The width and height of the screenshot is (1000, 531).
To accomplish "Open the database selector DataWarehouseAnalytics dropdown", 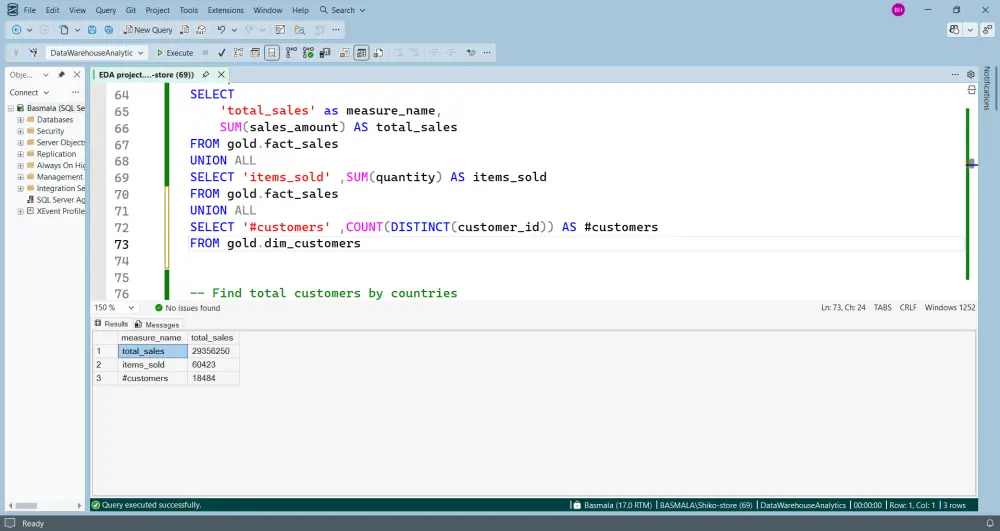I will (x=96, y=53).
